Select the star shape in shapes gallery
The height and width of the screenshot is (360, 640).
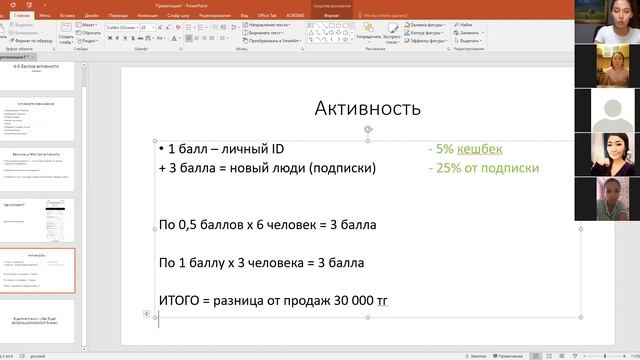pyautogui.click(x=346, y=40)
